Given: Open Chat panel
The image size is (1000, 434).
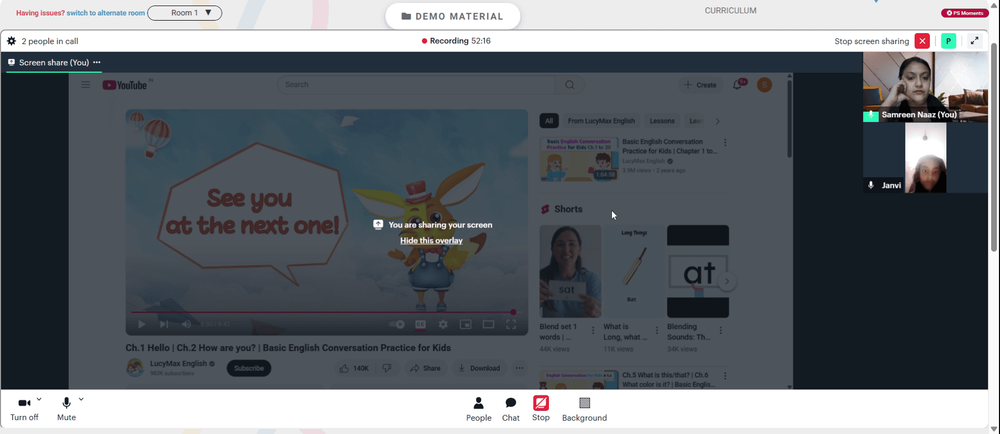Looking at the screenshot, I should [511, 409].
